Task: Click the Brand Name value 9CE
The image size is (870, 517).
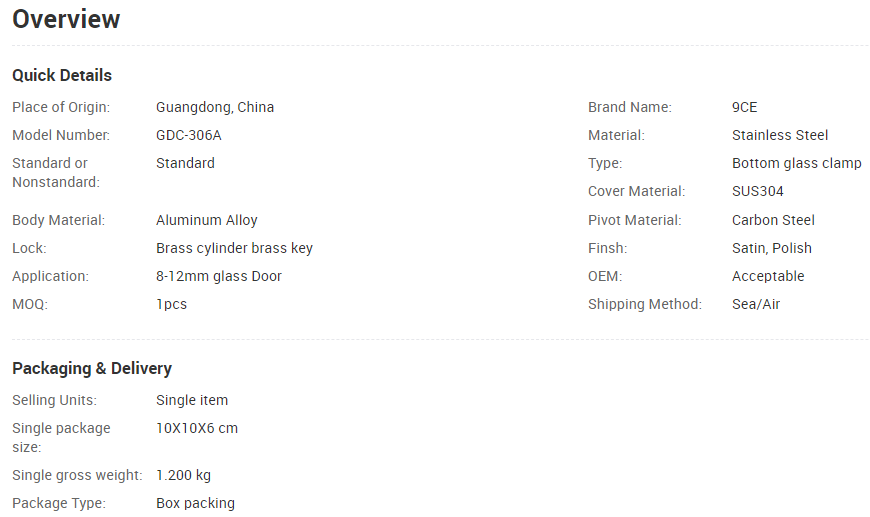Action: [745, 107]
